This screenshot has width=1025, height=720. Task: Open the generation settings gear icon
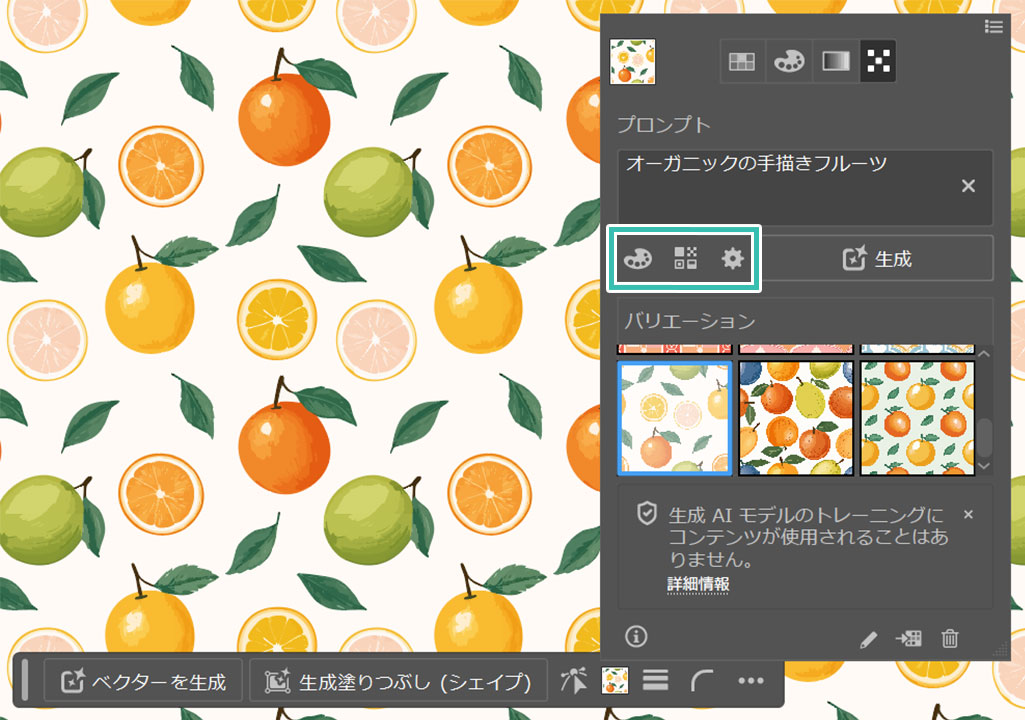733,259
